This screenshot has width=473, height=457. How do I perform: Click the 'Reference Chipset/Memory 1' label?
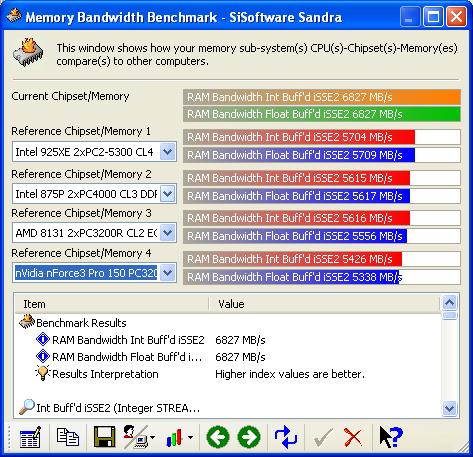(81, 131)
